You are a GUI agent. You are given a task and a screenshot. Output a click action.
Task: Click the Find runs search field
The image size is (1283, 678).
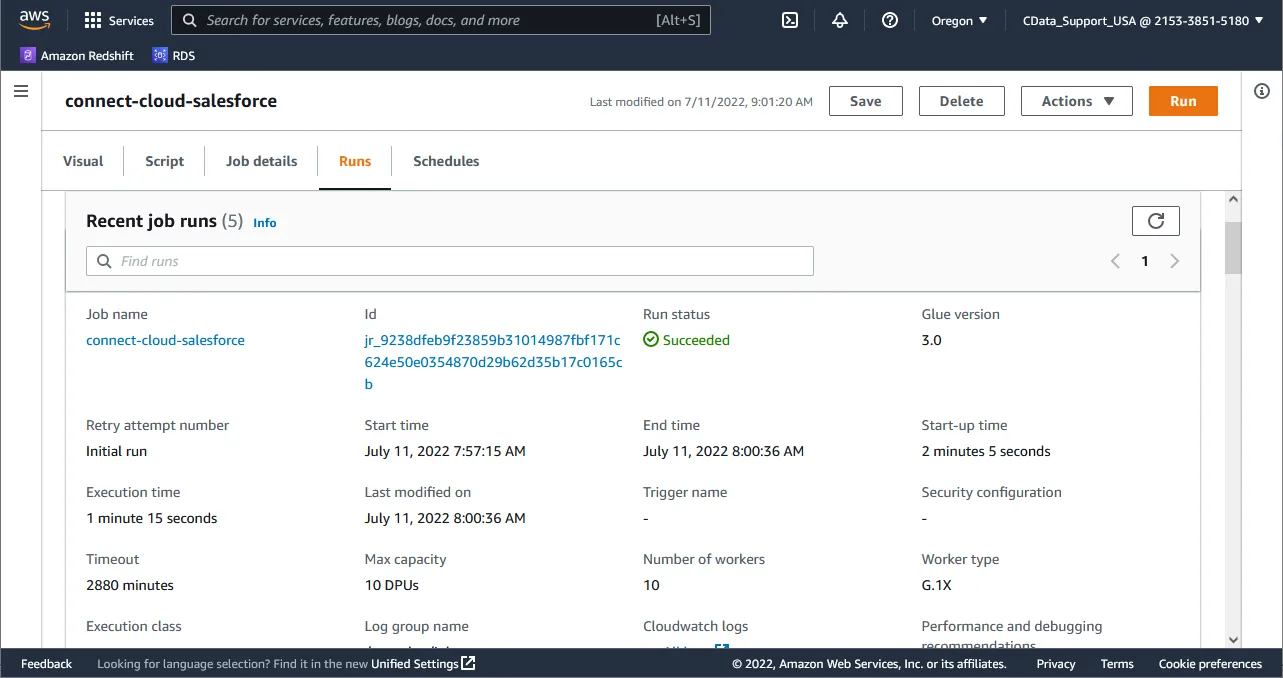[450, 261]
